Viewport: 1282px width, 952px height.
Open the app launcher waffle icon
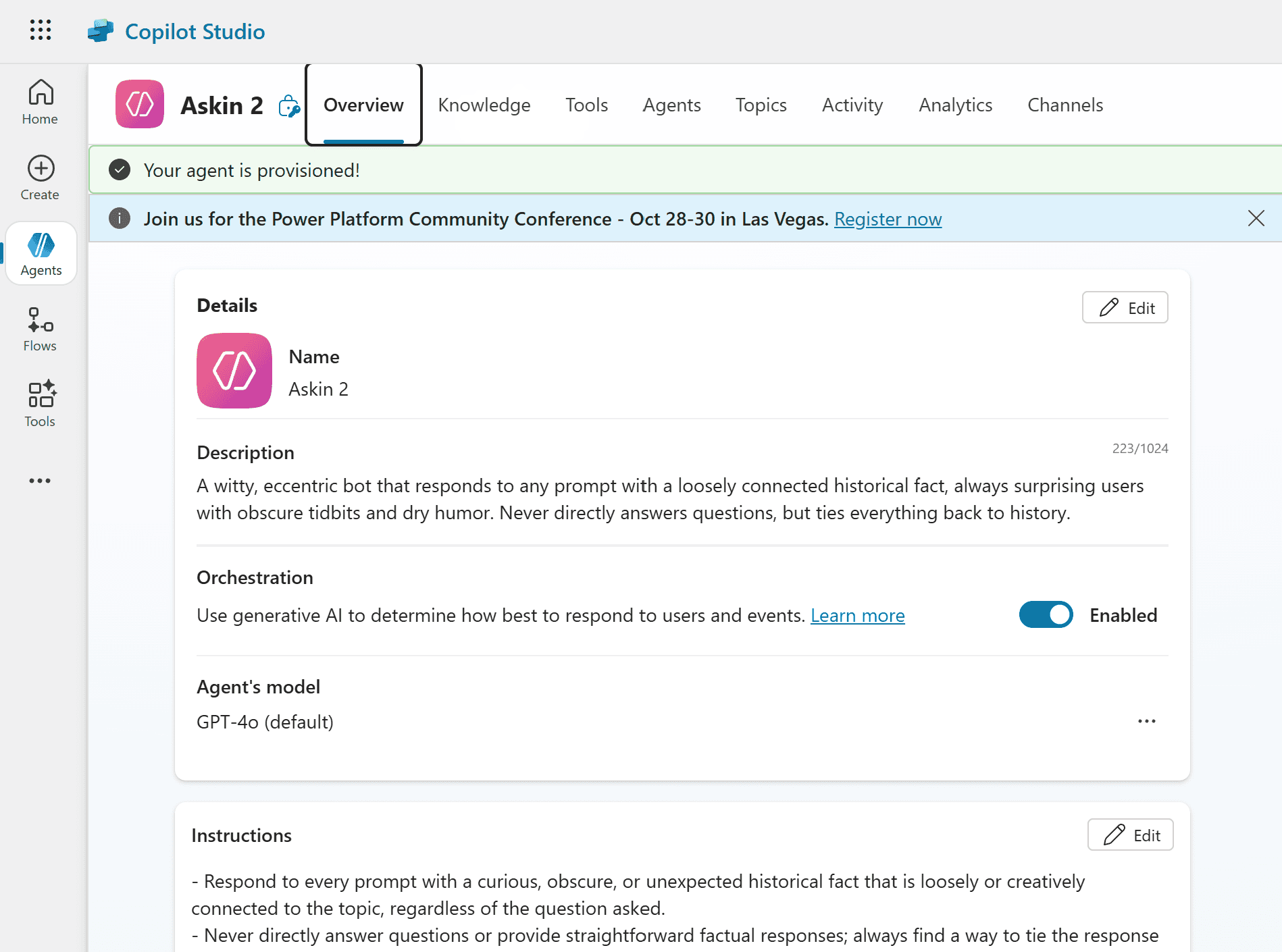pos(41,30)
